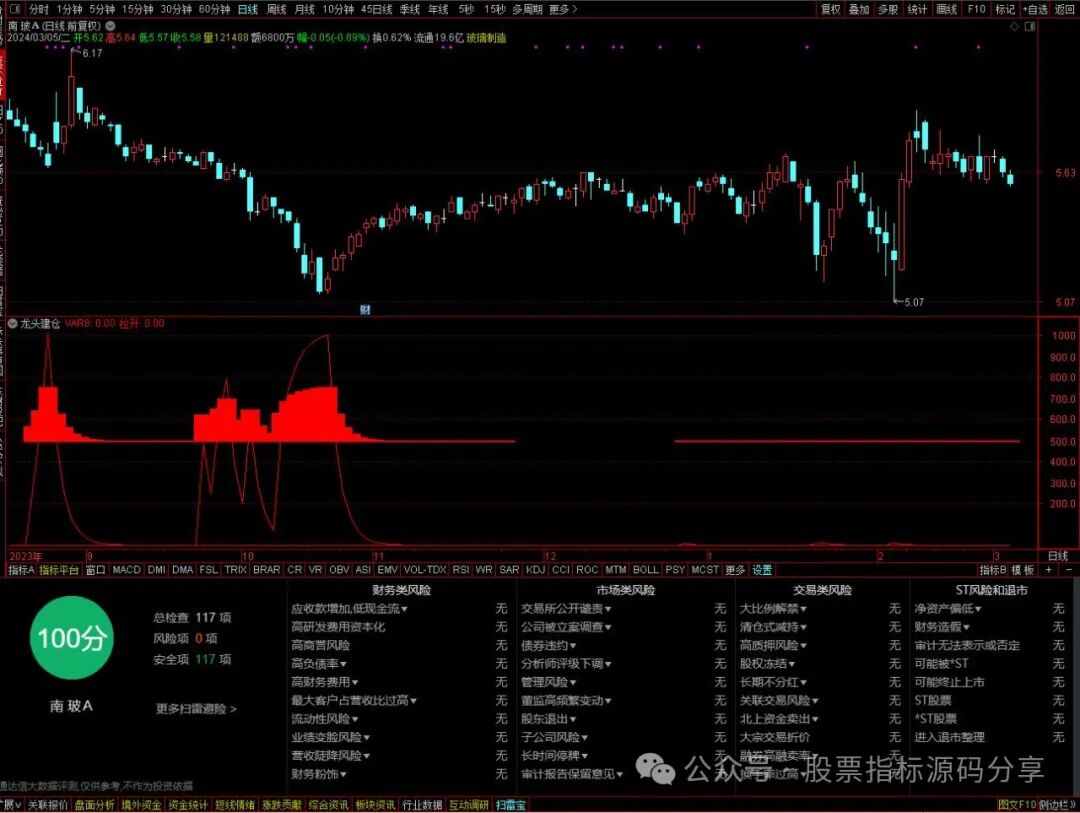1080x813 pixels.
Task: Expand 财务造假 risk item
Action: 942,627
